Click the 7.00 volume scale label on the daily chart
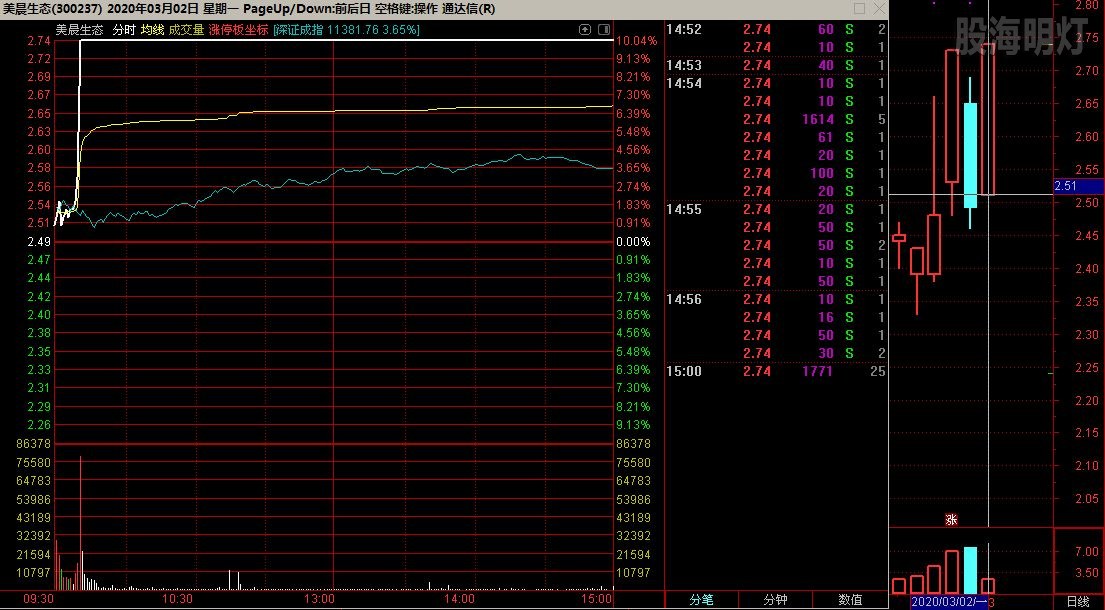1105x610 pixels. click(1087, 552)
